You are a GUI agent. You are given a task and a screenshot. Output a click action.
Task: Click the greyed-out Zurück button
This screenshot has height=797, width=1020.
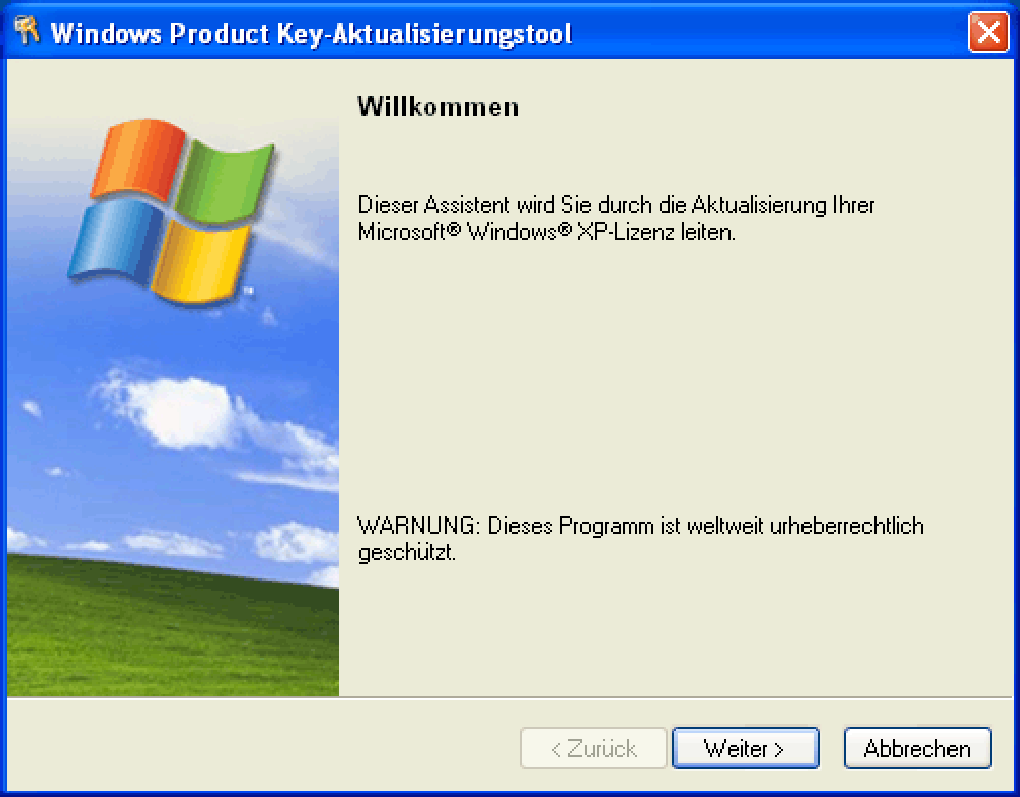[x=593, y=748]
